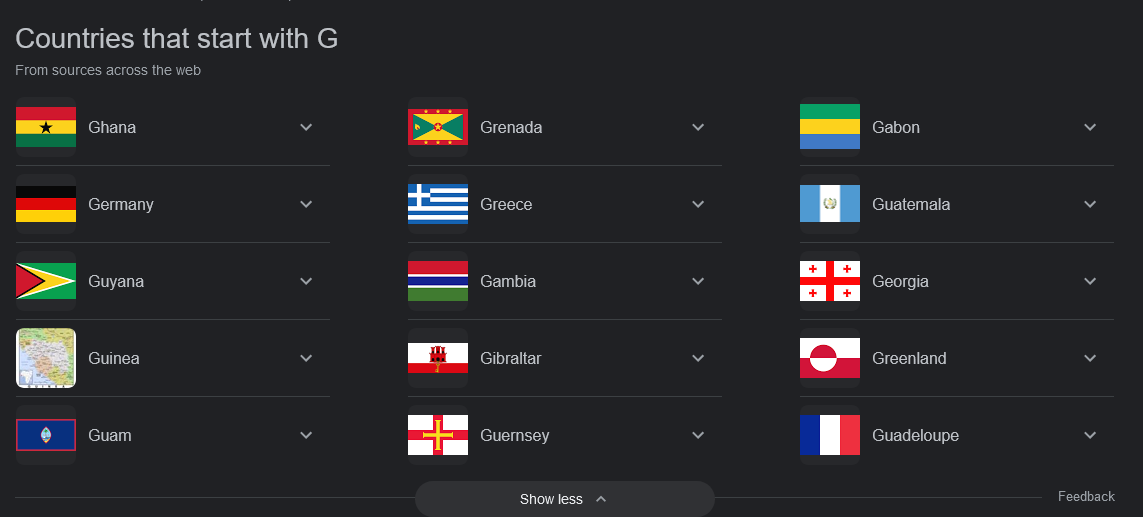Click the Guam flag icon
1143x517 pixels.
pos(46,435)
